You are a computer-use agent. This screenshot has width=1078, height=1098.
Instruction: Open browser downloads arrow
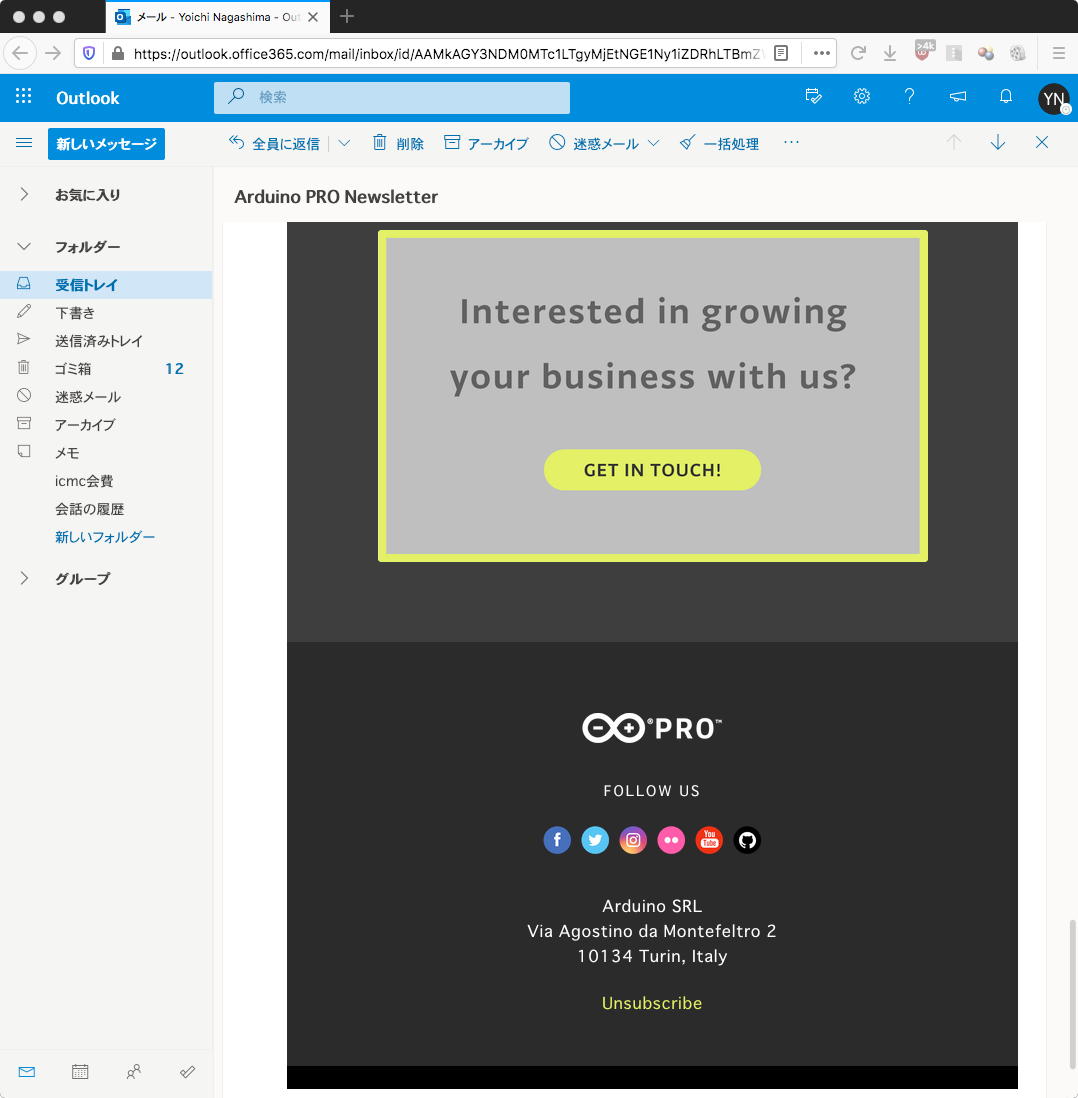(890, 53)
